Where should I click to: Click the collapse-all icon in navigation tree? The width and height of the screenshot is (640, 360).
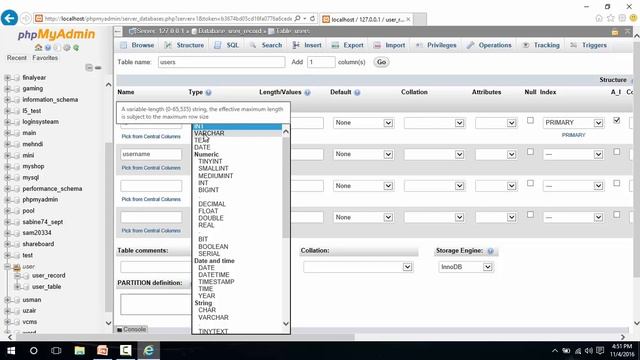pyautogui.click(x=89, y=67)
